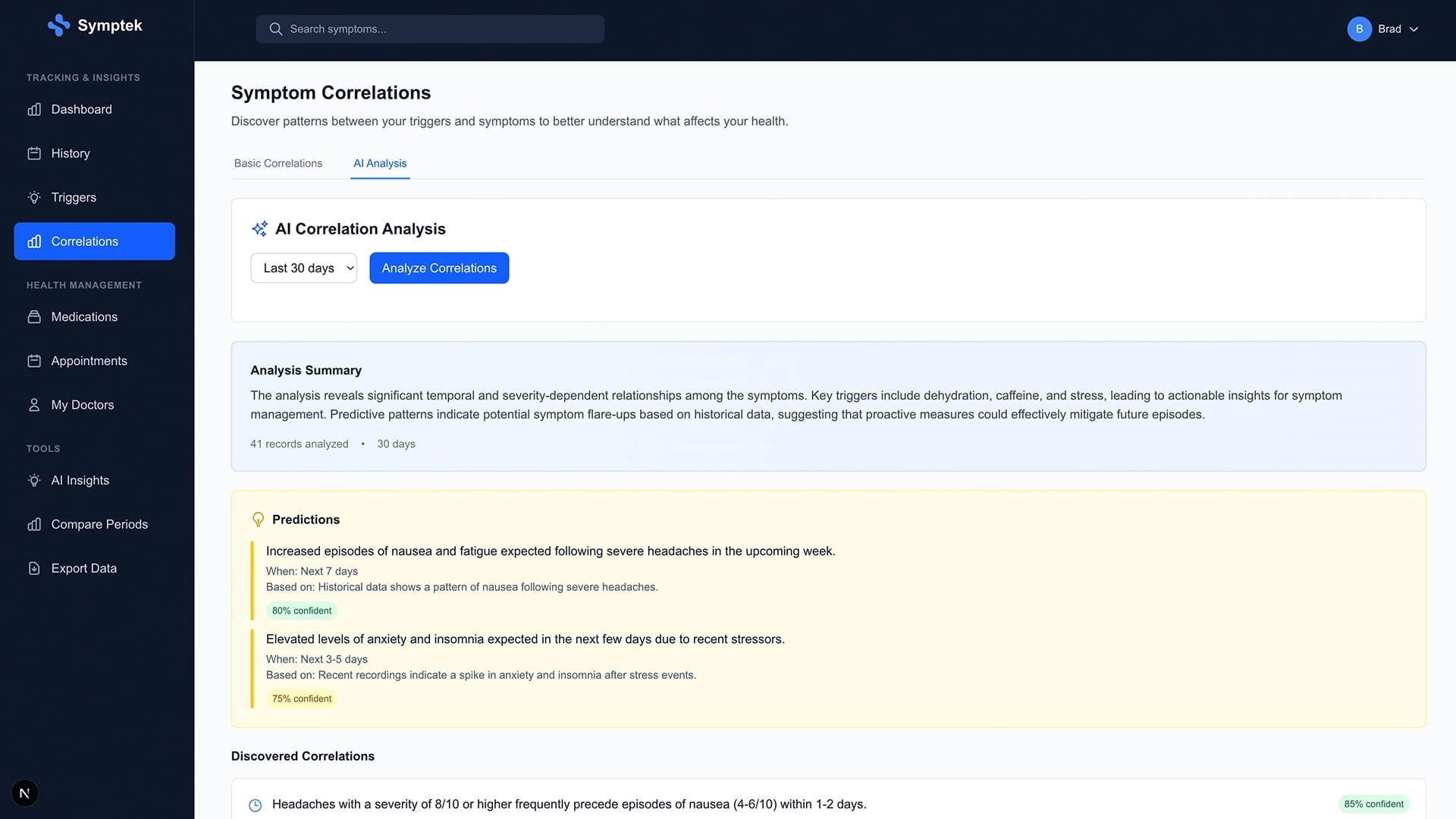This screenshot has height=819, width=1456.
Task: Click the Triggers lightbulb icon
Action: click(x=34, y=198)
